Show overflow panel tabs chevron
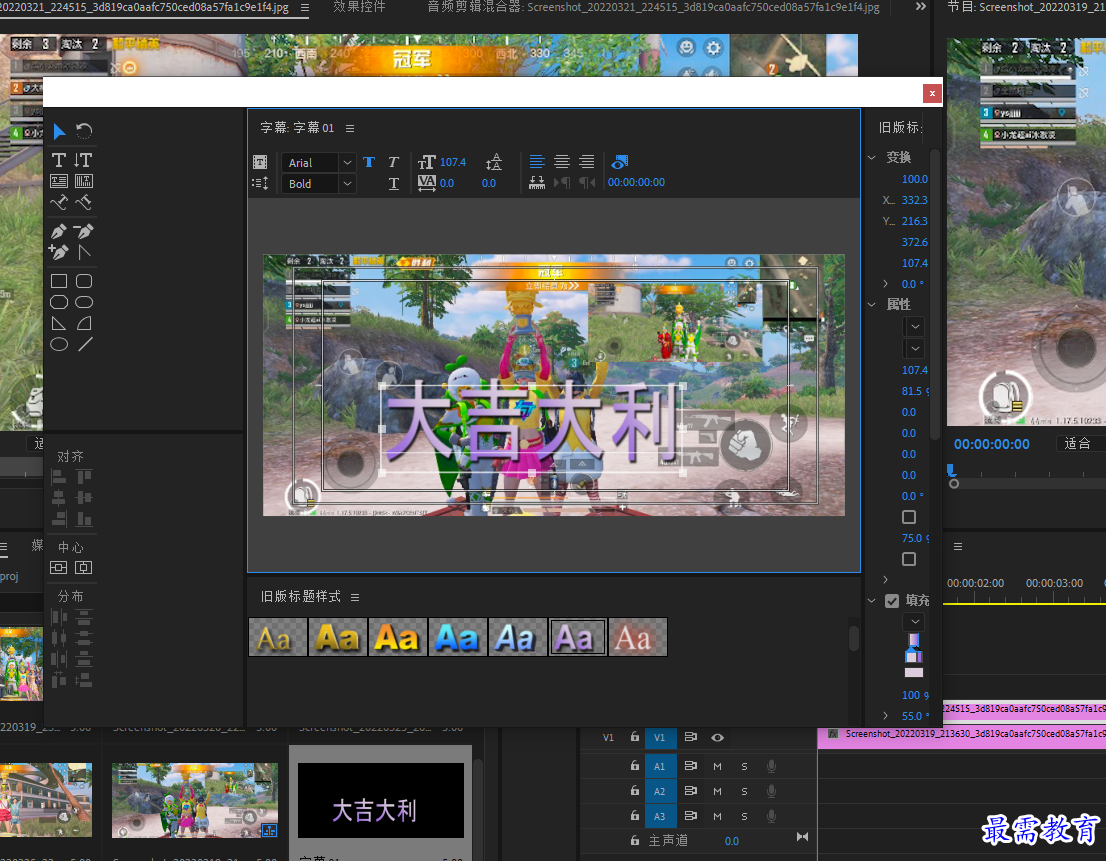Screen dimensions: 1106x861 [x=920, y=6]
